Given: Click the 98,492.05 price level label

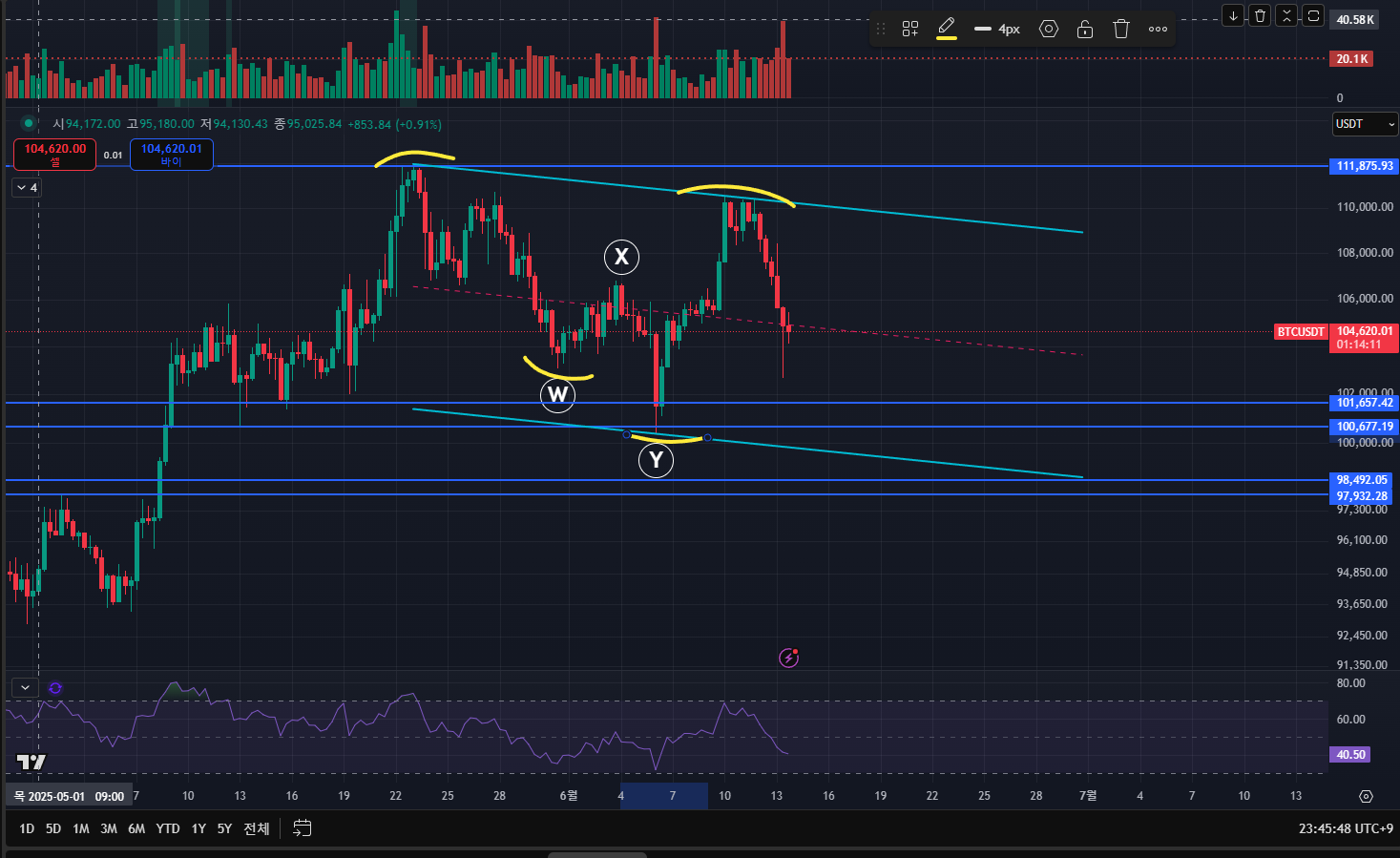Looking at the screenshot, I should click(x=1364, y=480).
